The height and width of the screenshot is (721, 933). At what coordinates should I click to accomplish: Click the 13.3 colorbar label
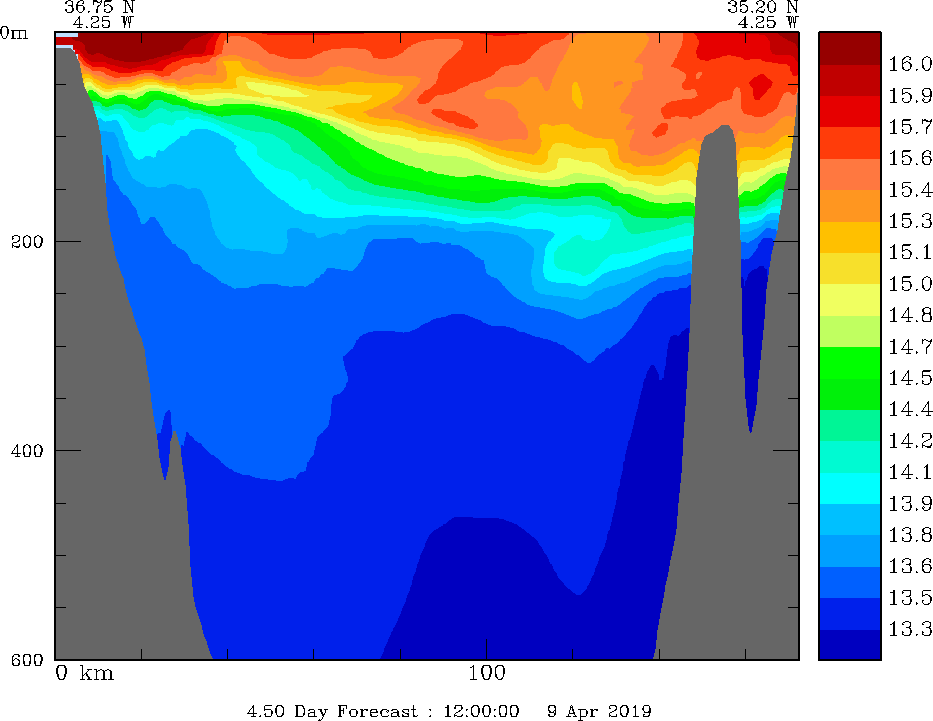pyautogui.click(x=910, y=629)
